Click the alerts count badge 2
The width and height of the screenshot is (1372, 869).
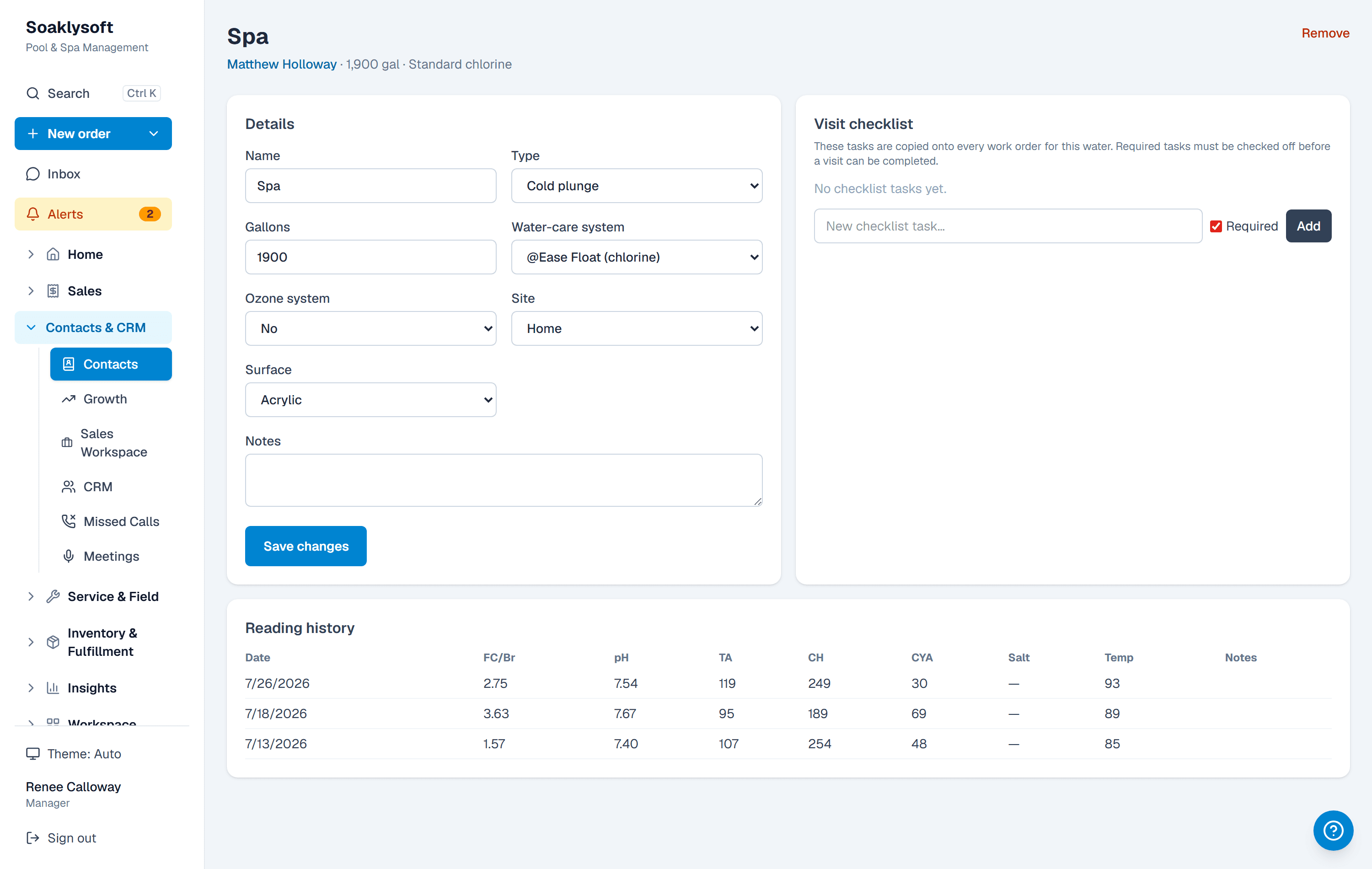click(x=150, y=214)
